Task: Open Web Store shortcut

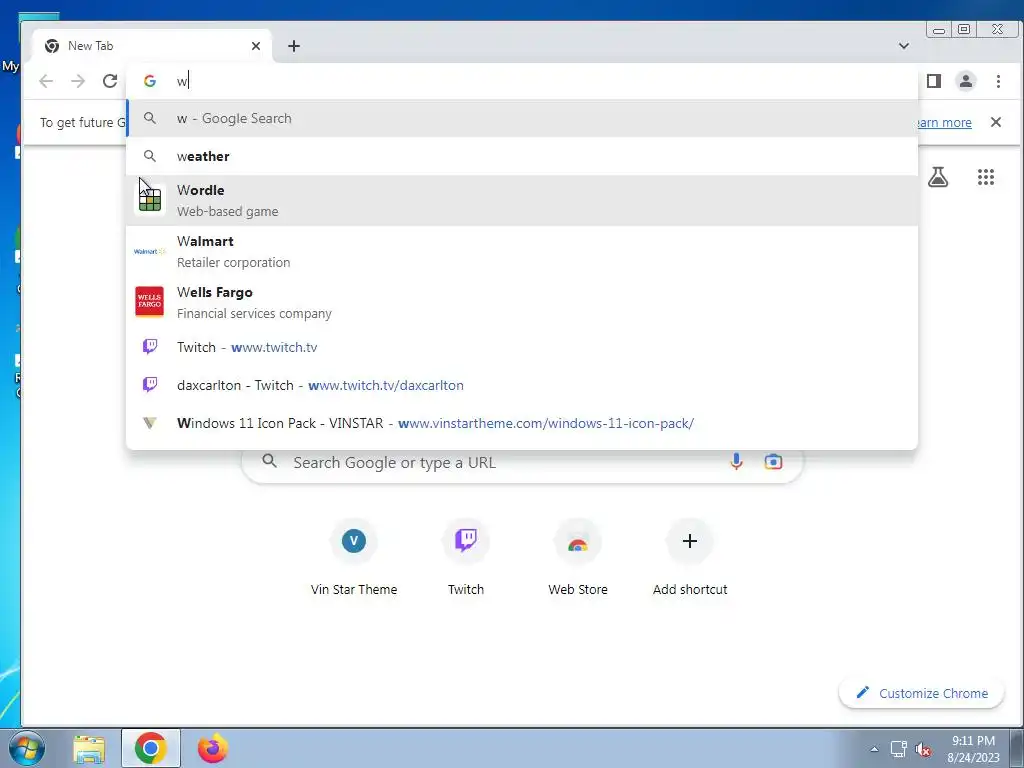Action: tap(578, 557)
